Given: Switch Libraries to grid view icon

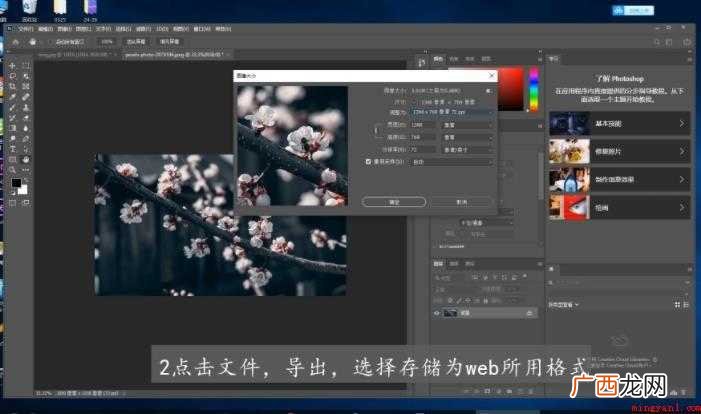Looking at the screenshot, I should [677, 305].
